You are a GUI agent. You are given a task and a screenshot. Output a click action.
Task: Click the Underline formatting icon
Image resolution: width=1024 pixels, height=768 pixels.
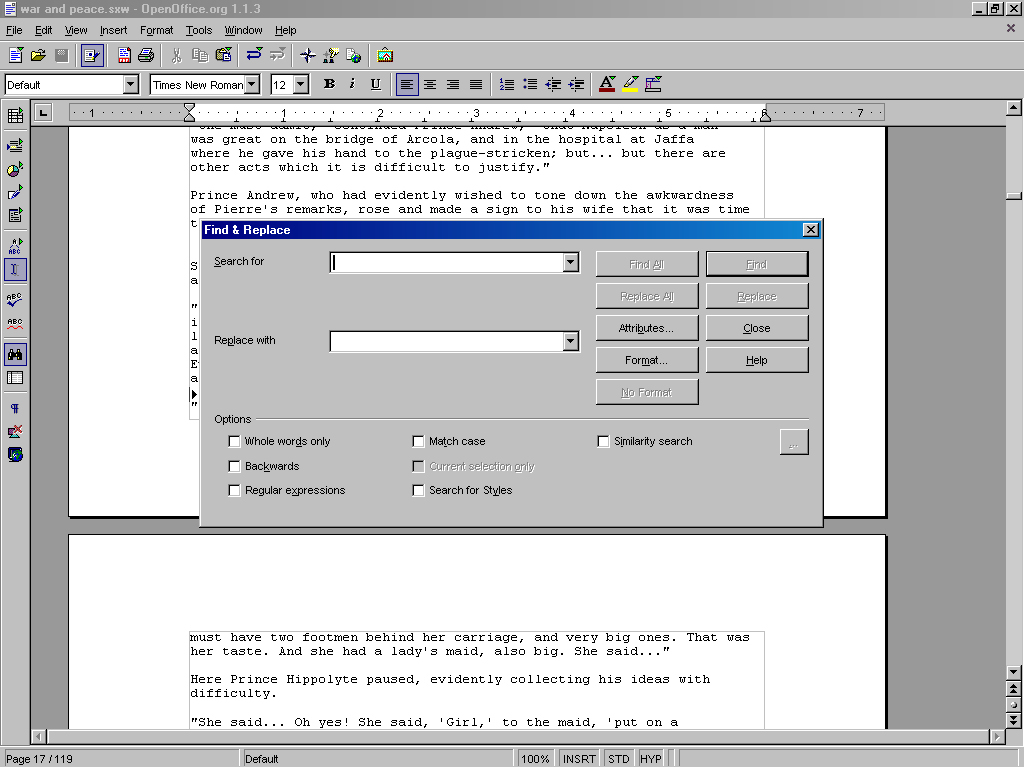[375, 85]
